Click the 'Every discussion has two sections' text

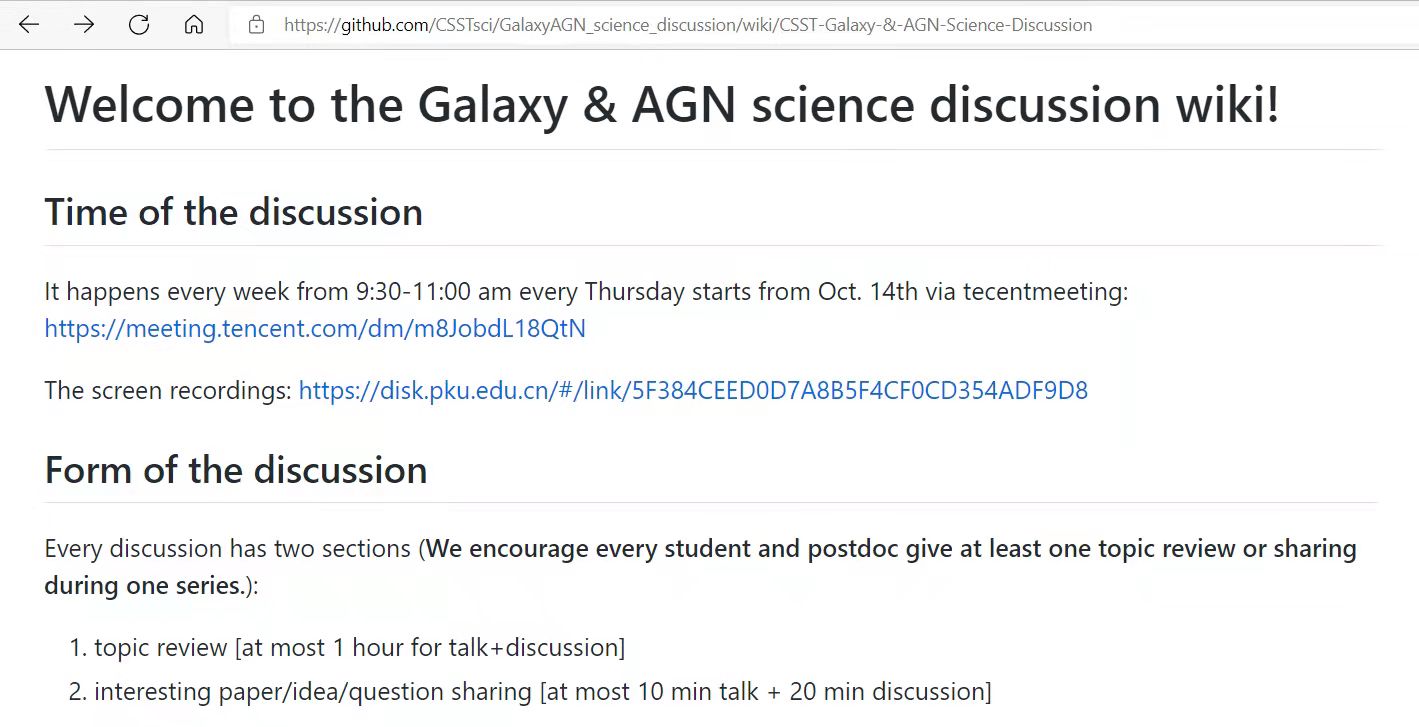(228, 549)
